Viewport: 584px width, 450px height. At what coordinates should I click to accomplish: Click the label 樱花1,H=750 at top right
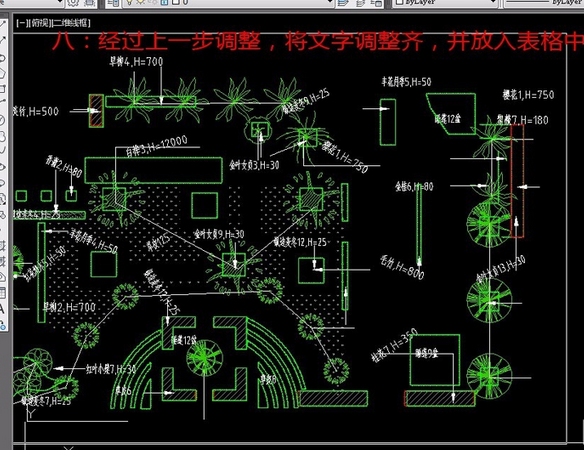pos(528,95)
